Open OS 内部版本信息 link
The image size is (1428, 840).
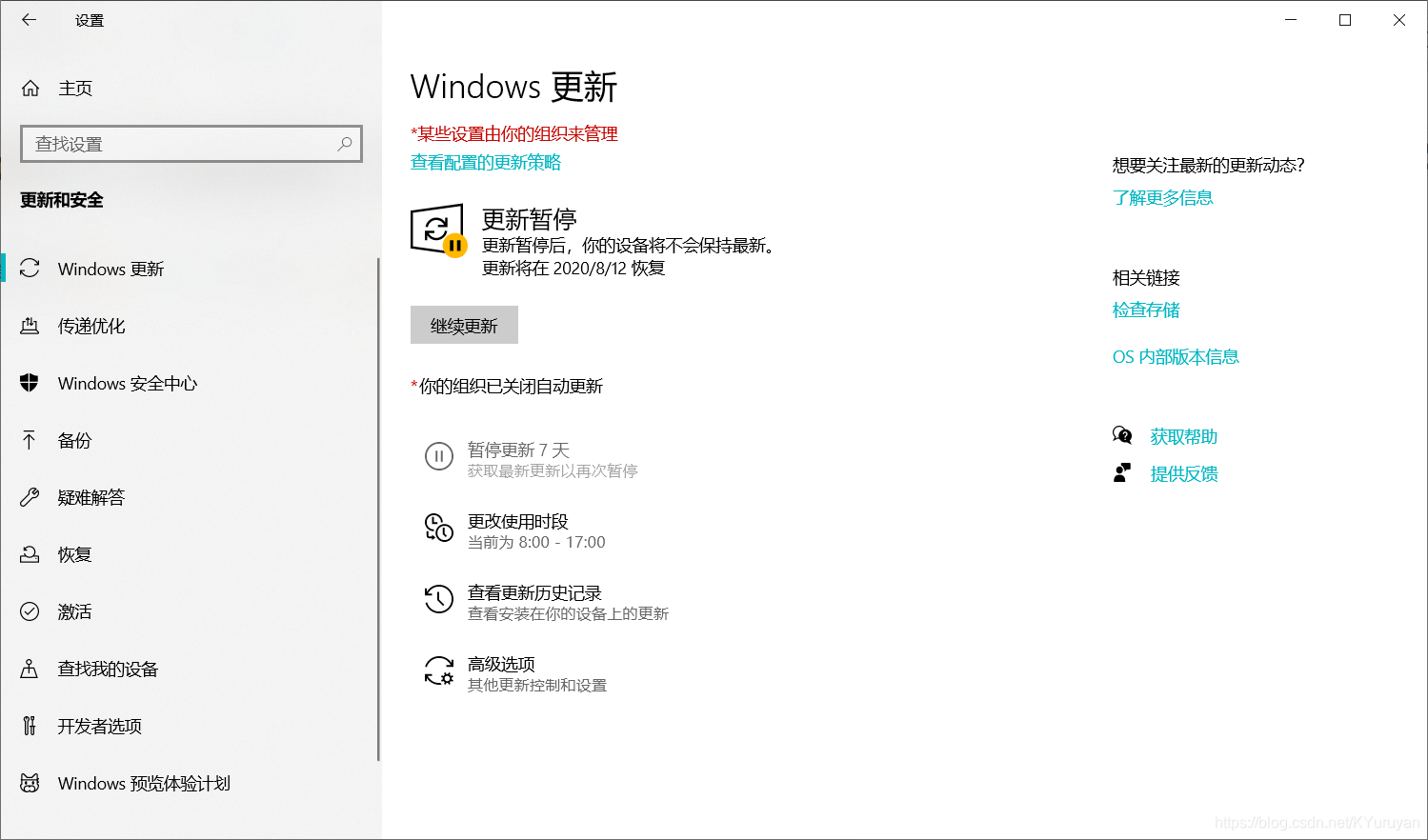pyautogui.click(x=1176, y=357)
